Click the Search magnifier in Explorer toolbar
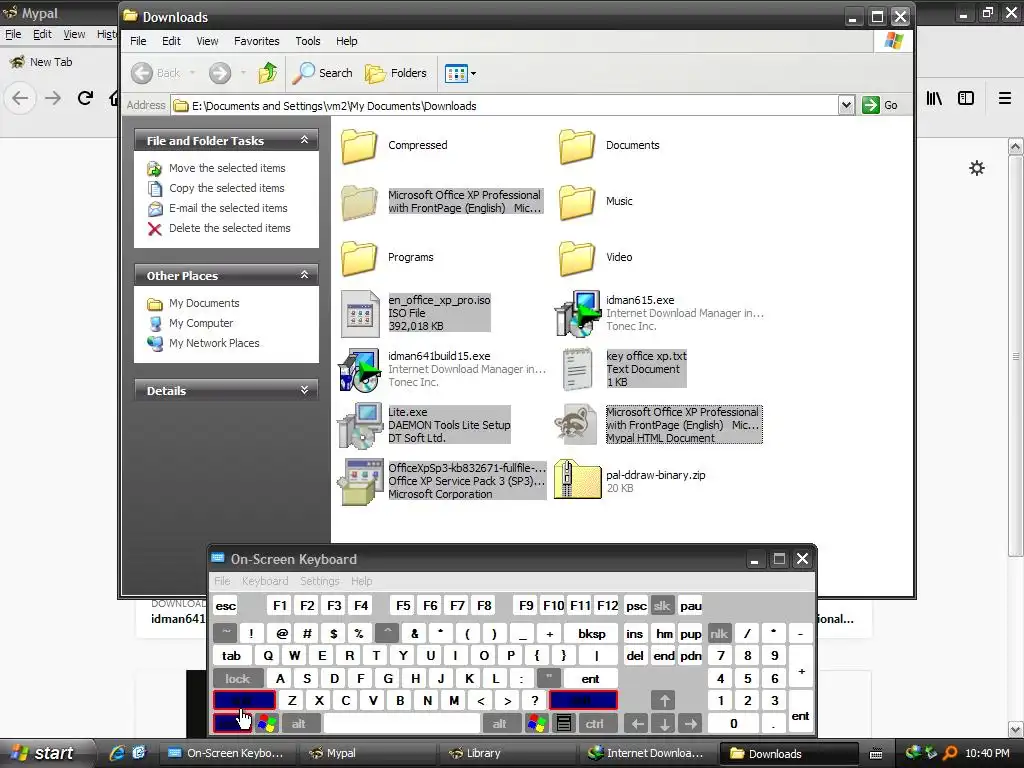The height and width of the screenshot is (768, 1024). click(322, 73)
